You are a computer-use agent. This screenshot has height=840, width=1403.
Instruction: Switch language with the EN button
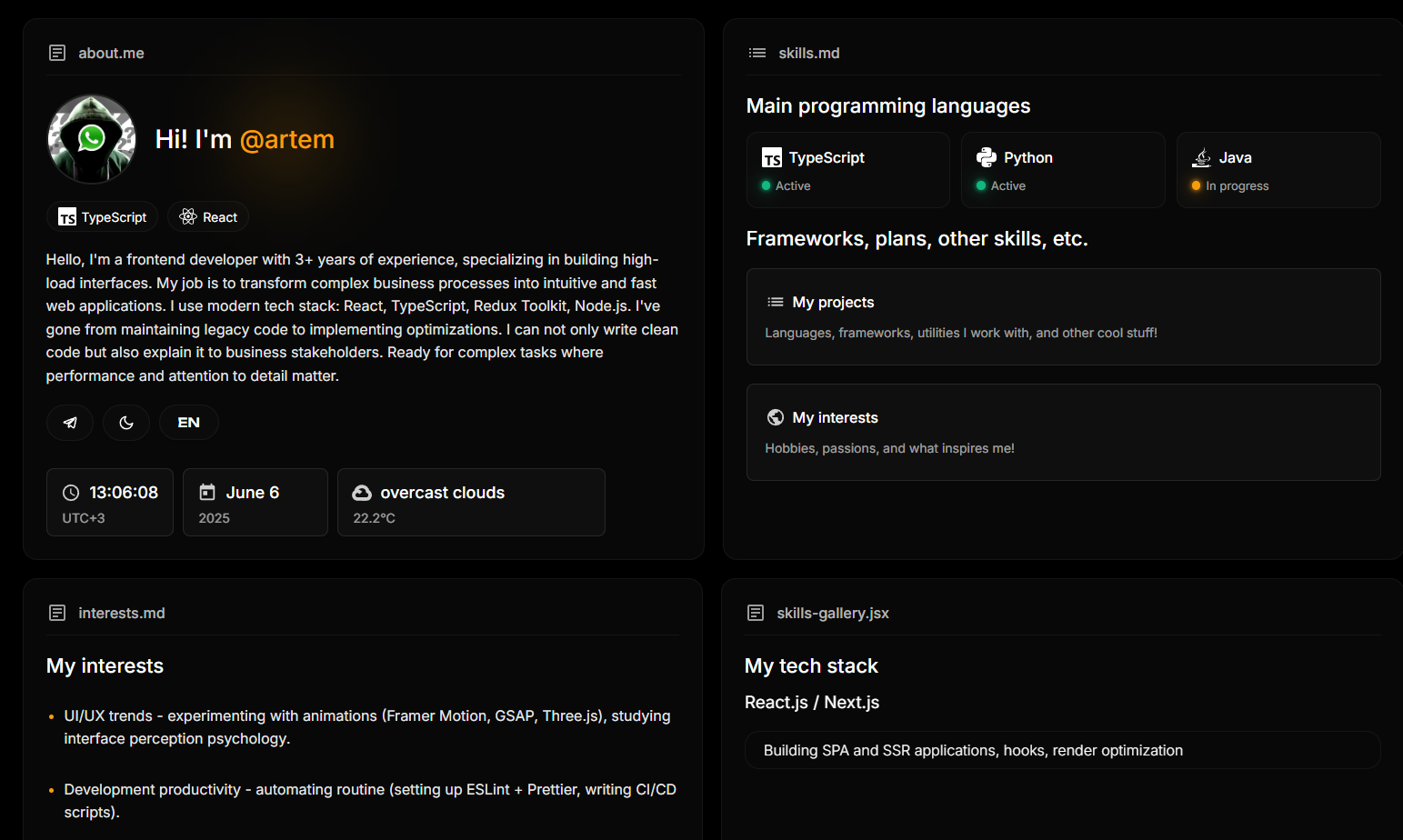point(189,423)
